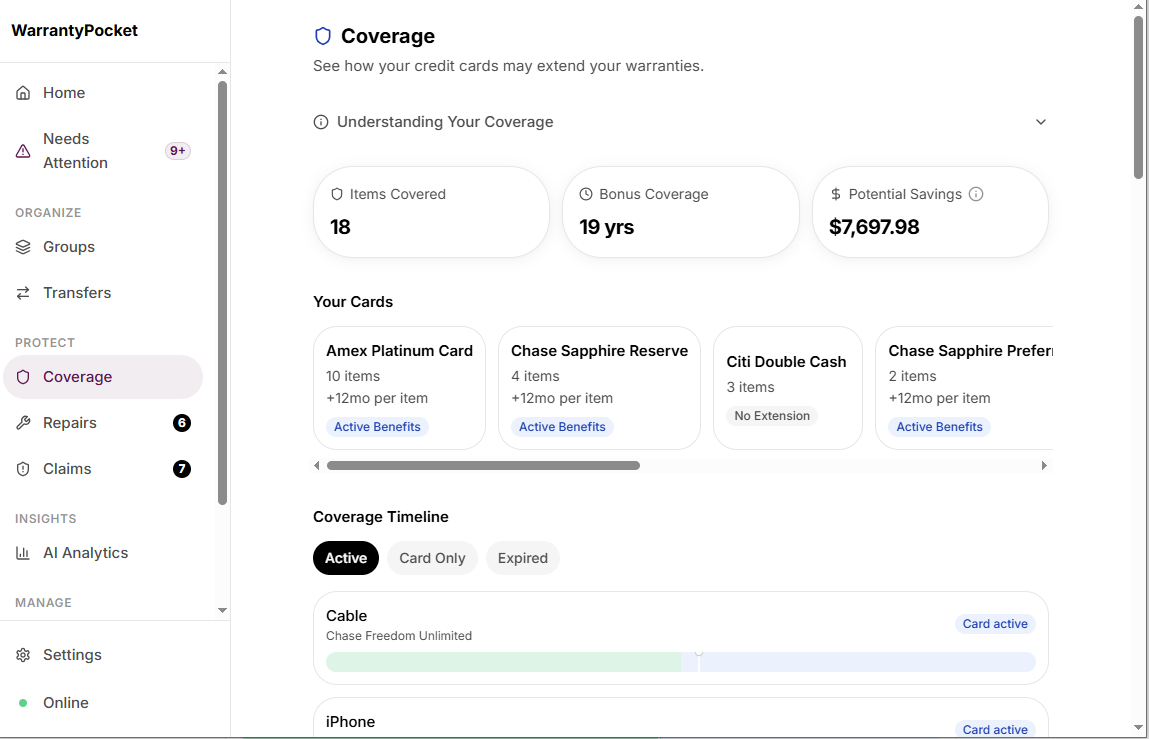Click the Groups layers icon

23,247
